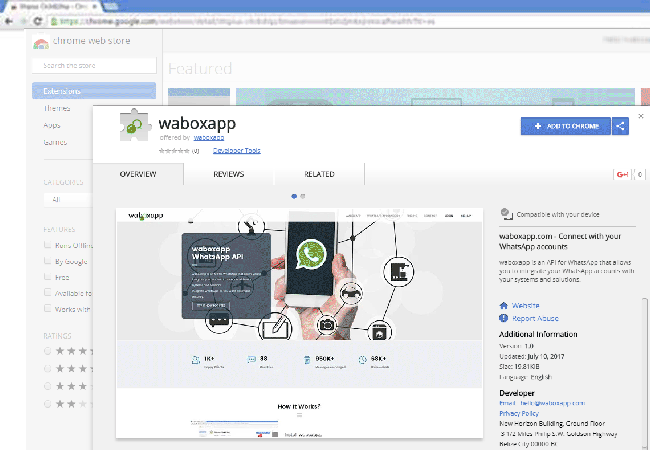Switch to the Reviews tab
The image size is (650, 450).
point(229,174)
